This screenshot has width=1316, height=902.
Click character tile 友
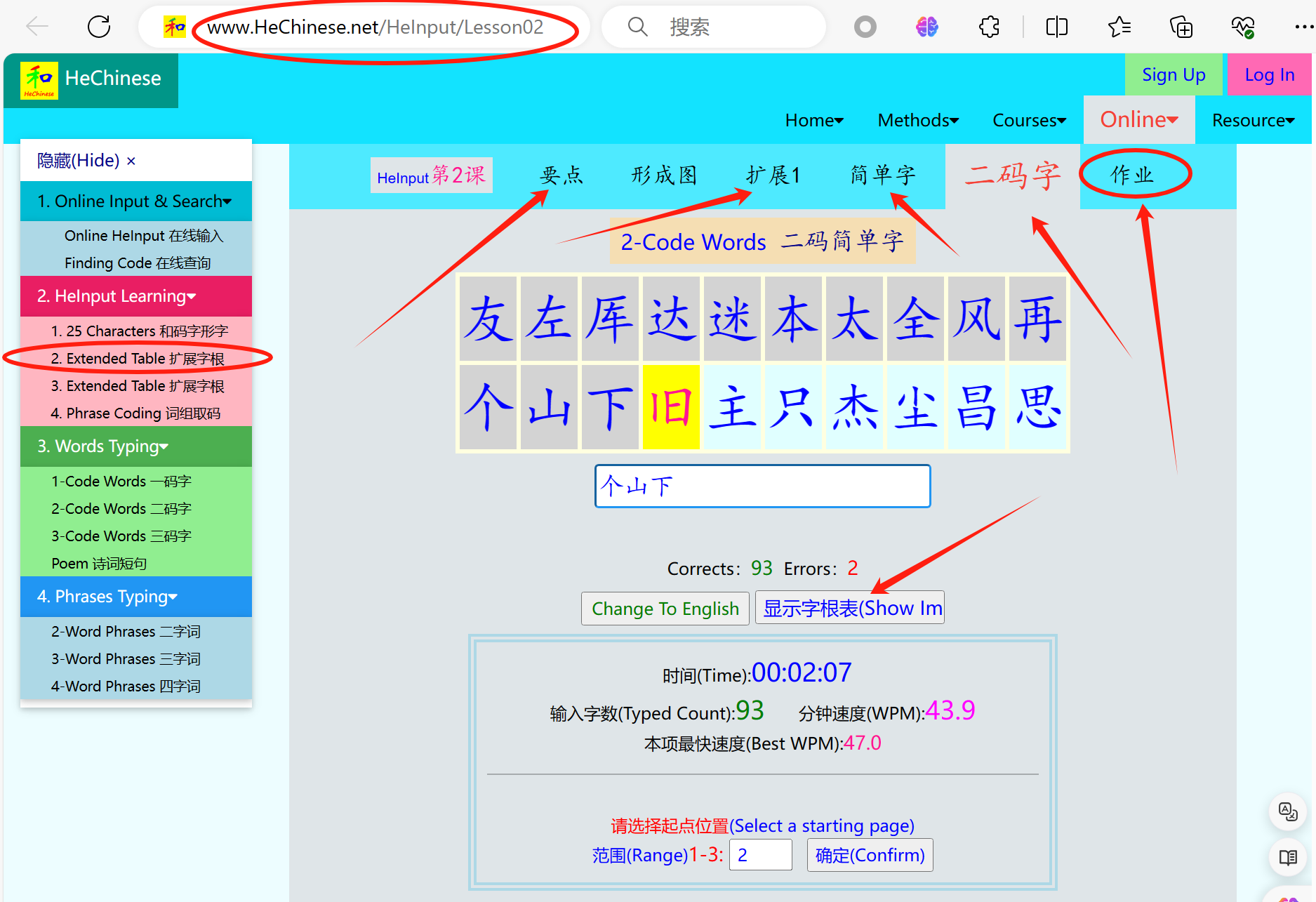(x=488, y=319)
